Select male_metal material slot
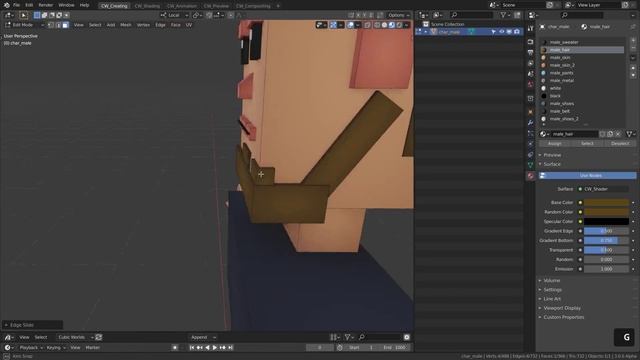This screenshot has width=640, height=360. pyautogui.click(x=582, y=80)
